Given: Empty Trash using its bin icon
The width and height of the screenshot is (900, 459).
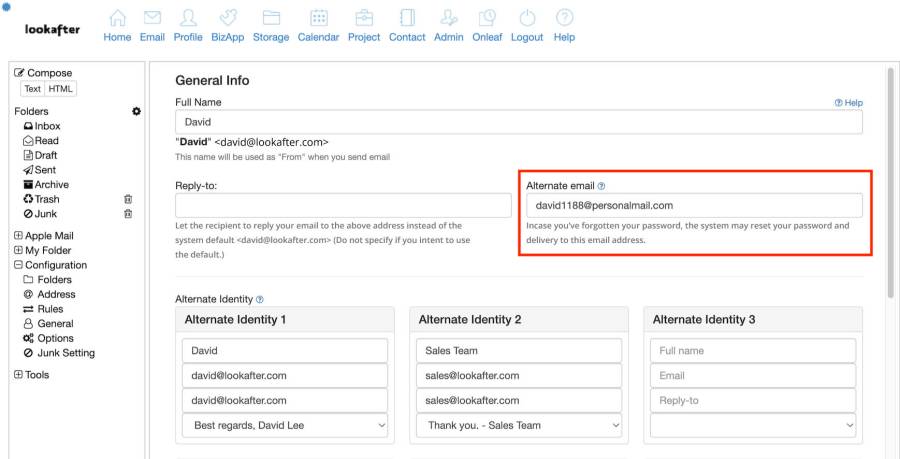Looking at the screenshot, I should (x=128, y=199).
